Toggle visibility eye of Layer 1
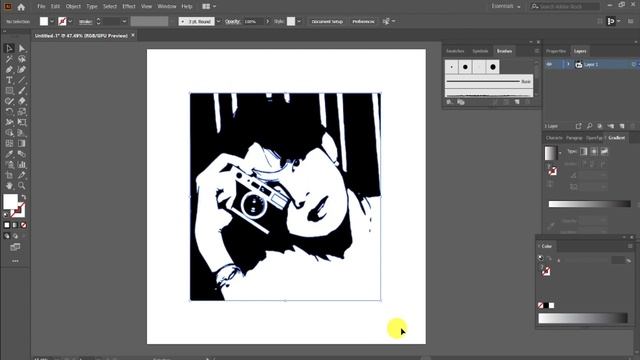 pos(549,64)
